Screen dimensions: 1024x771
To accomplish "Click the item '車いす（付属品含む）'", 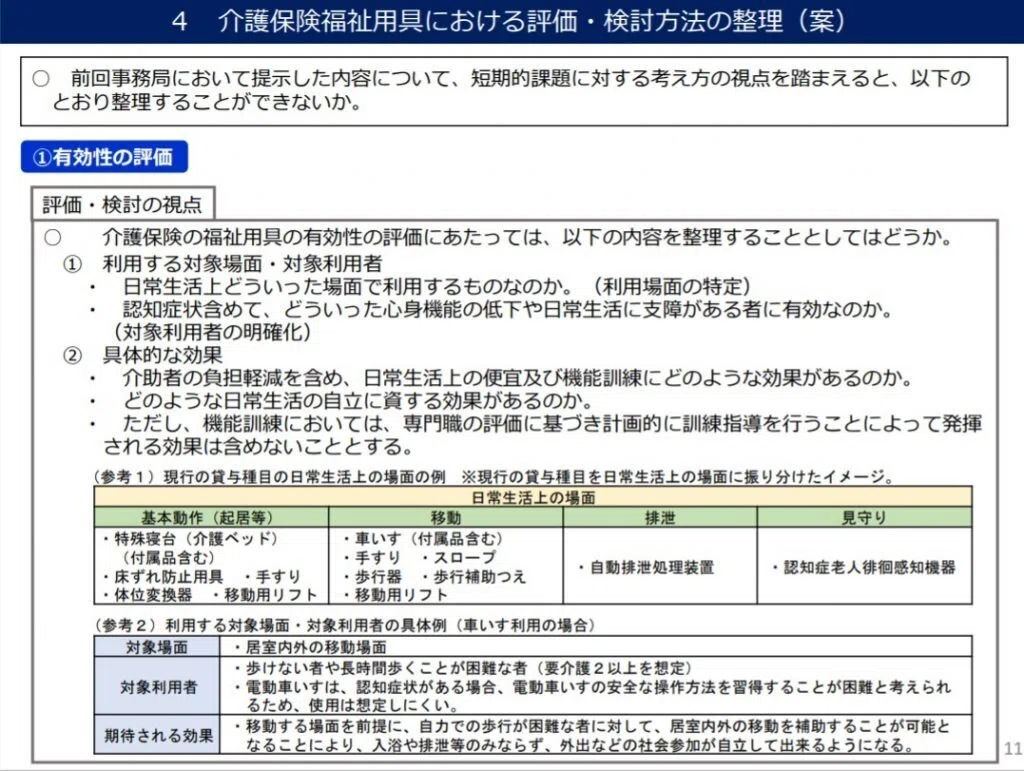I will [428, 539].
